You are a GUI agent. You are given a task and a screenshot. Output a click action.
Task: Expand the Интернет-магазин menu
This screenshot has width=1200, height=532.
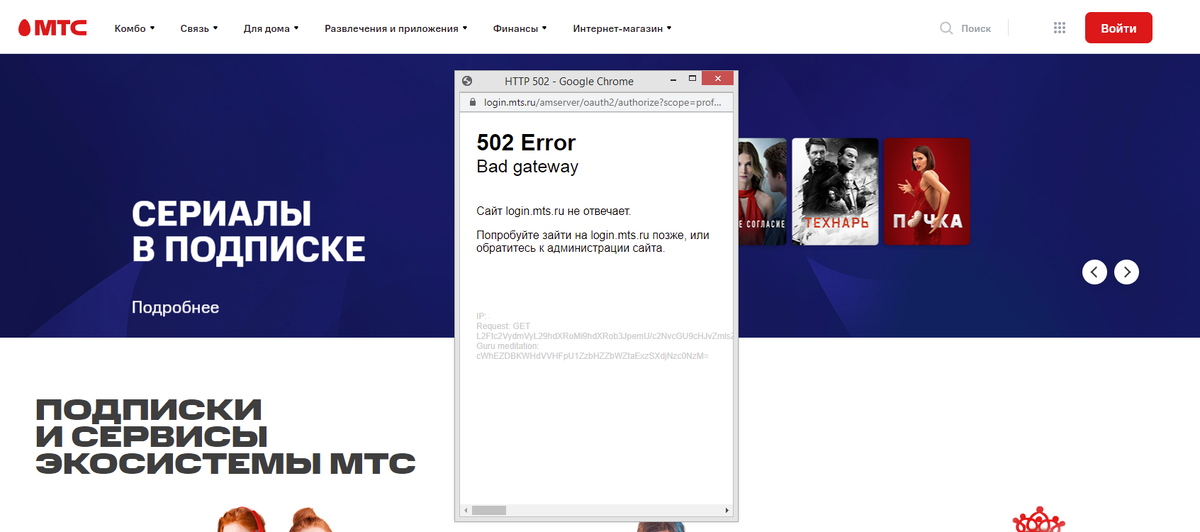click(x=622, y=28)
